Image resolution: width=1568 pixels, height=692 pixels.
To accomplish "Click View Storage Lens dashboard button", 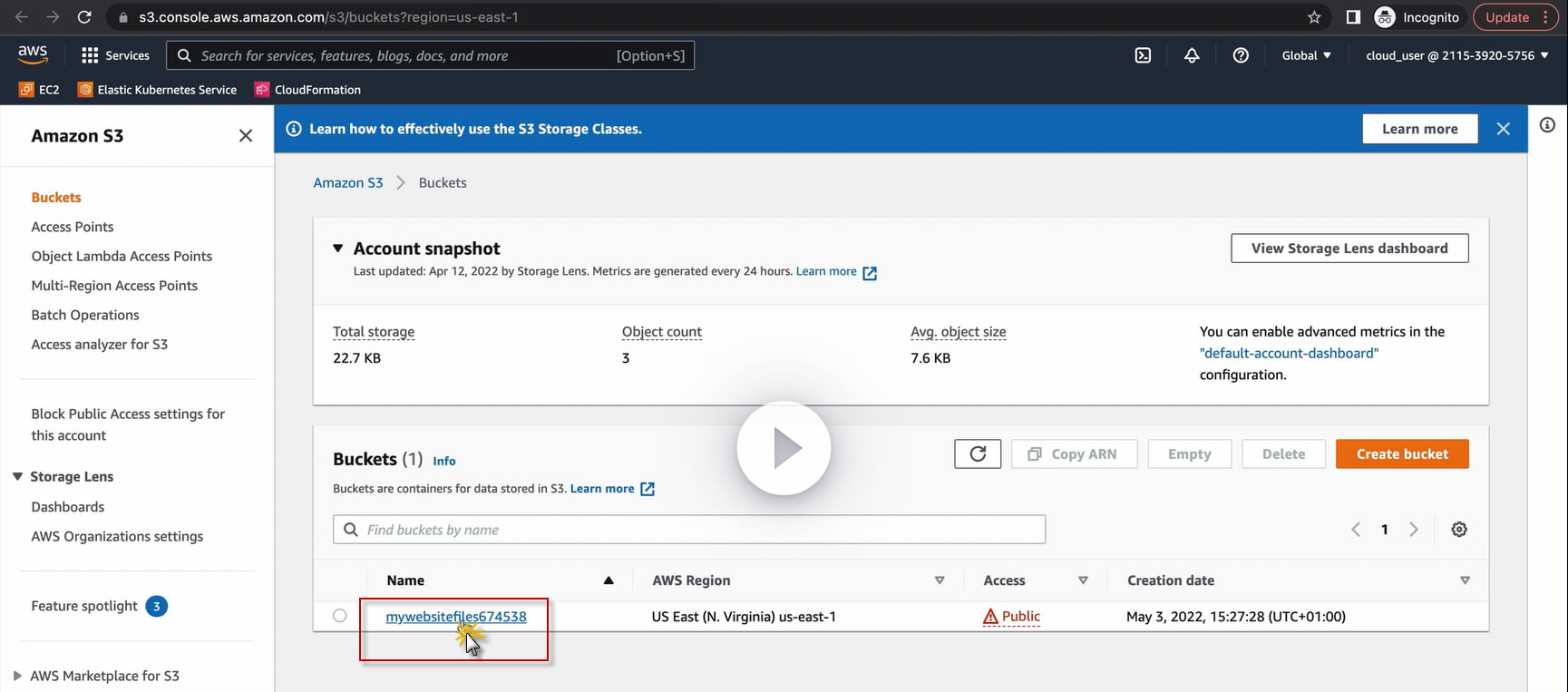I will coord(1349,249).
